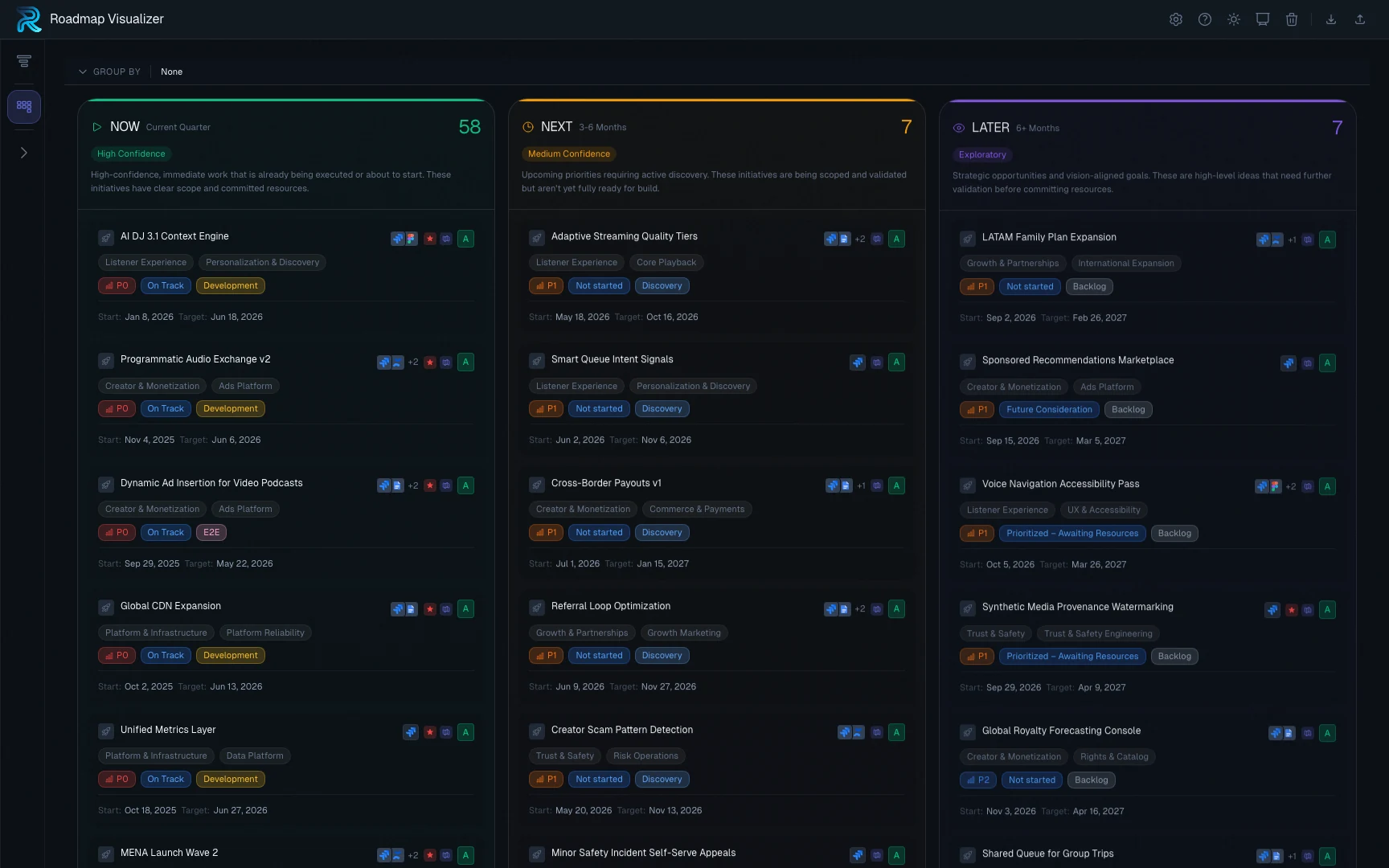This screenshot has height=868, width=1389.
Task: Open Dynamic Ad Insertion for Video Podcasts
Action: pyautogui.click(x=211, y=483)
